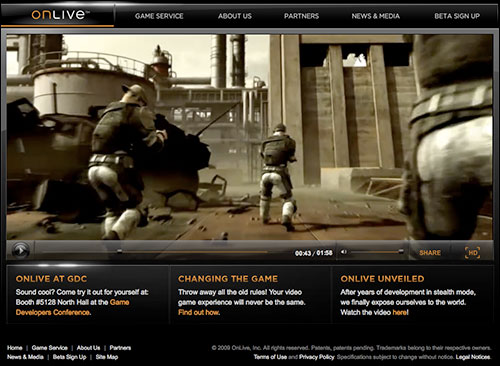Open the News & Media top menu
Image resolution: width=500 pixels, height=366 pixels.
(x=375, y=16)
